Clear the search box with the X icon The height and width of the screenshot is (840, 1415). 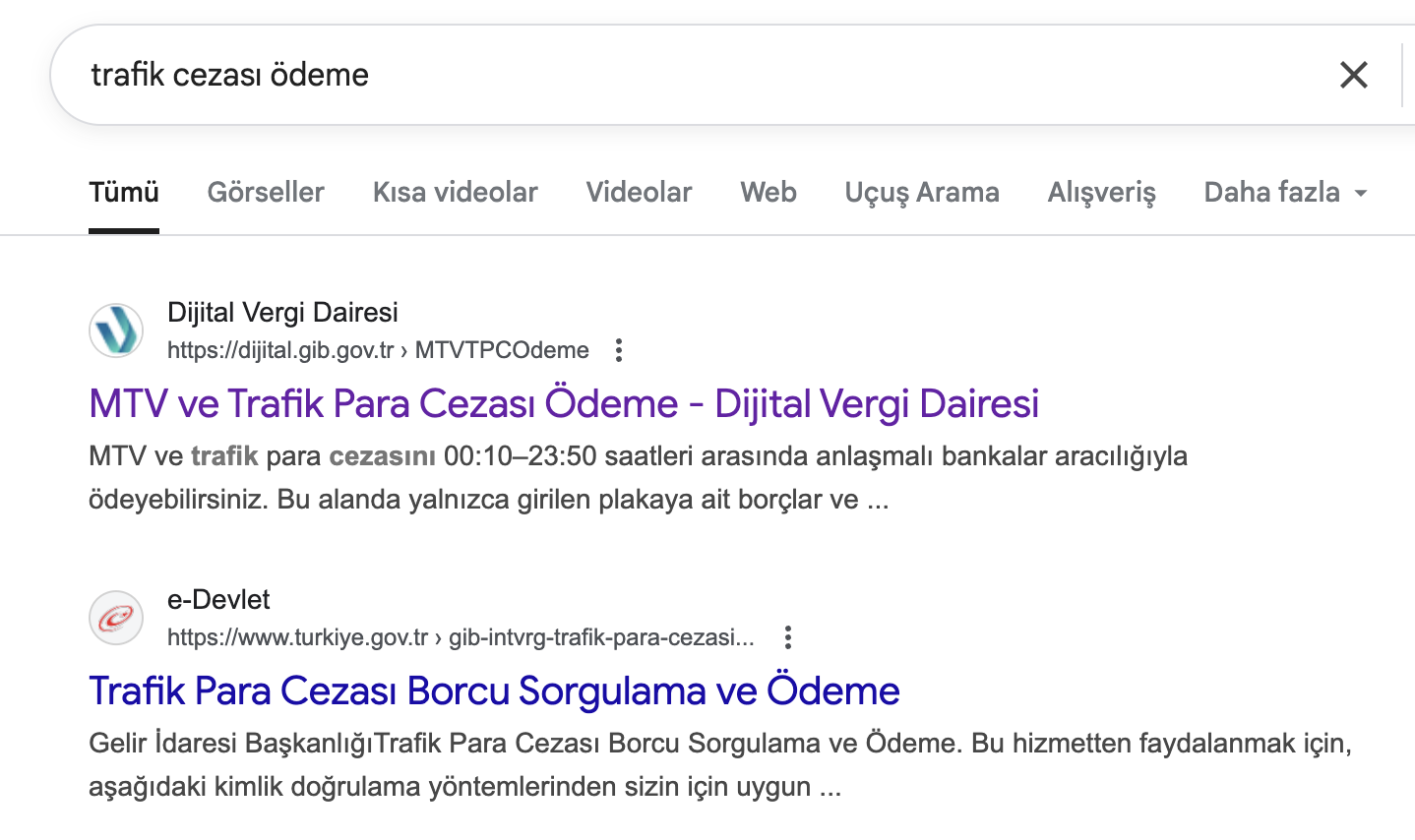1353,75
